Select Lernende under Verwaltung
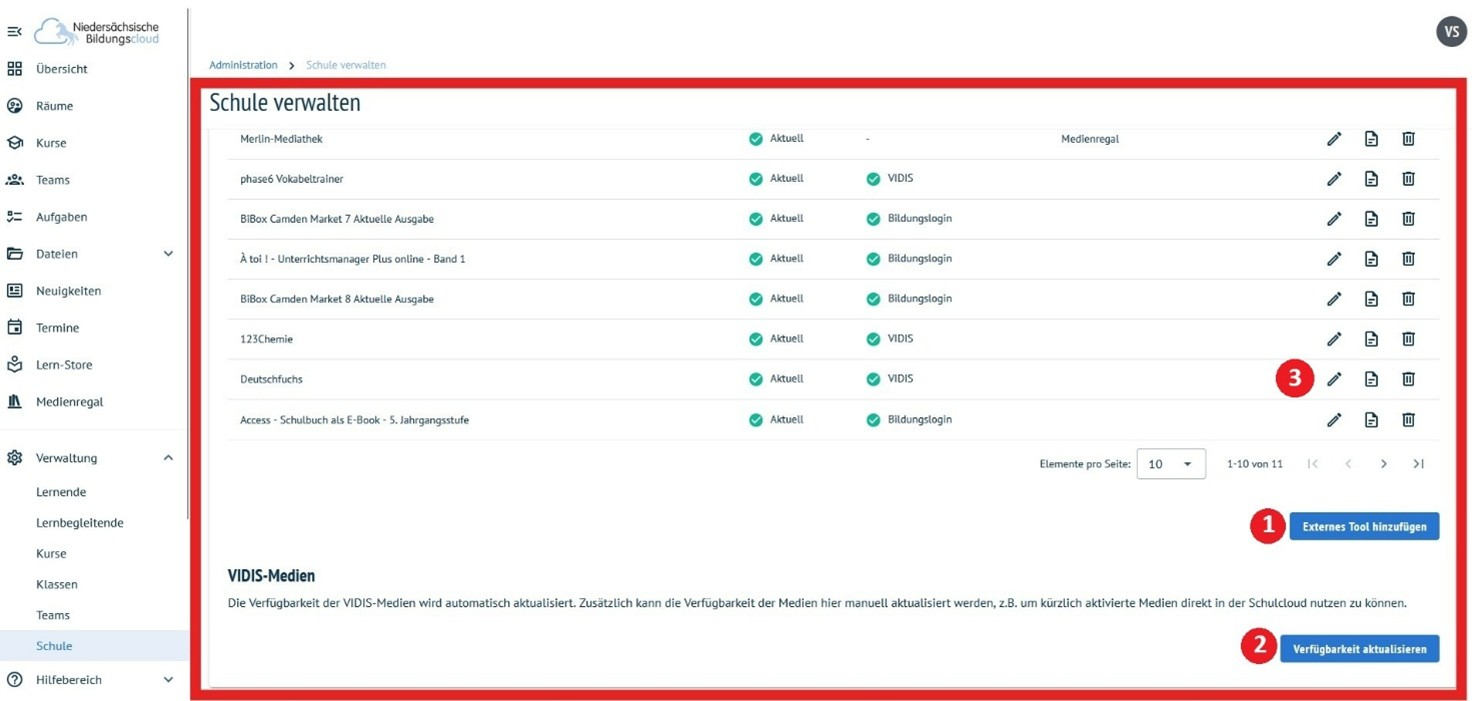Viewport: 1472px width, 701px height. (61, 492)
